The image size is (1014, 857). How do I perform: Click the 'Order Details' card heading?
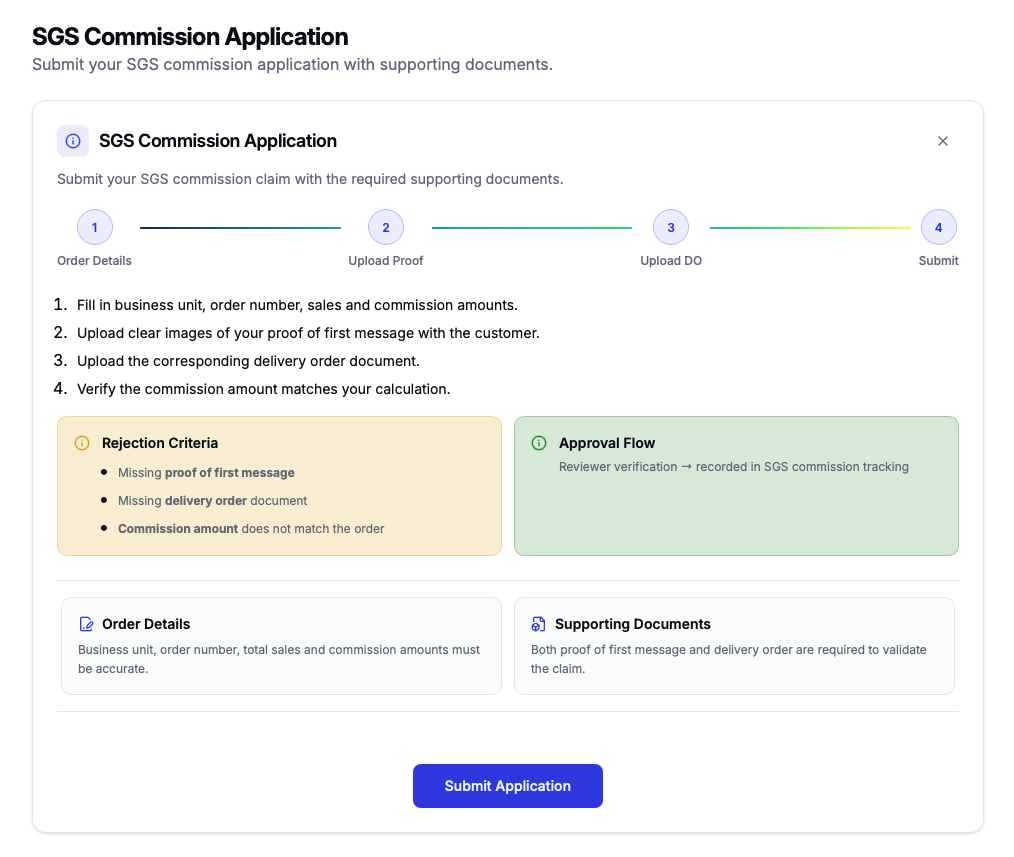point(146,624)
